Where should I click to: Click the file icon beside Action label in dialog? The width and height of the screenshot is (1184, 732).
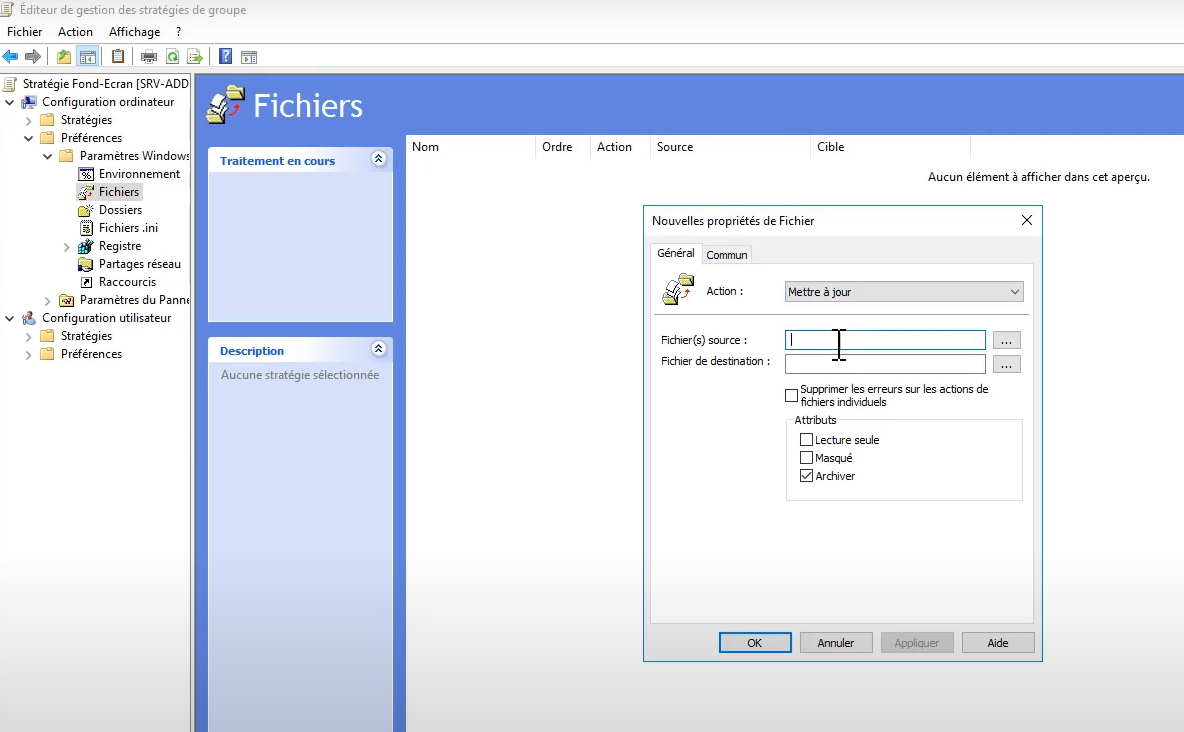point(678,289)
